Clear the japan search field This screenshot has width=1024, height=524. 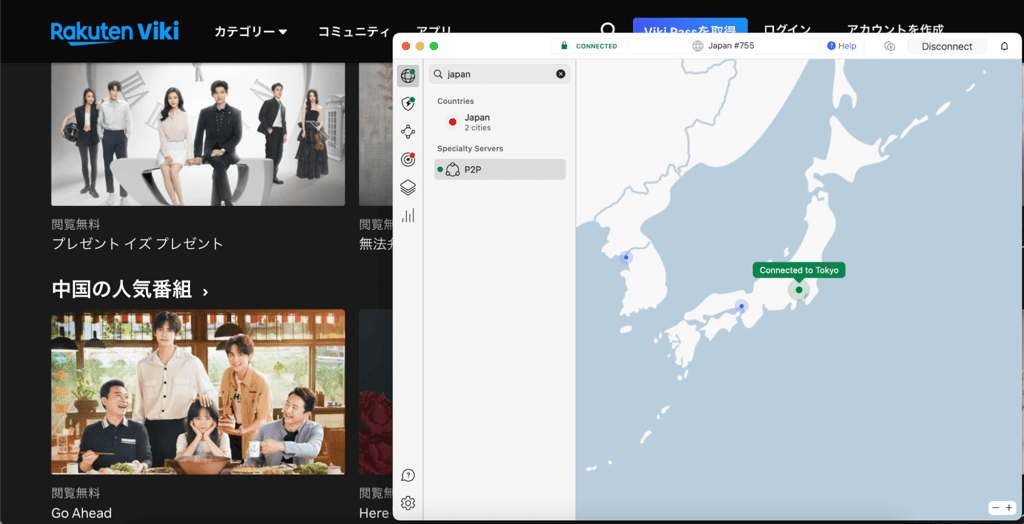tap(560, 74)
